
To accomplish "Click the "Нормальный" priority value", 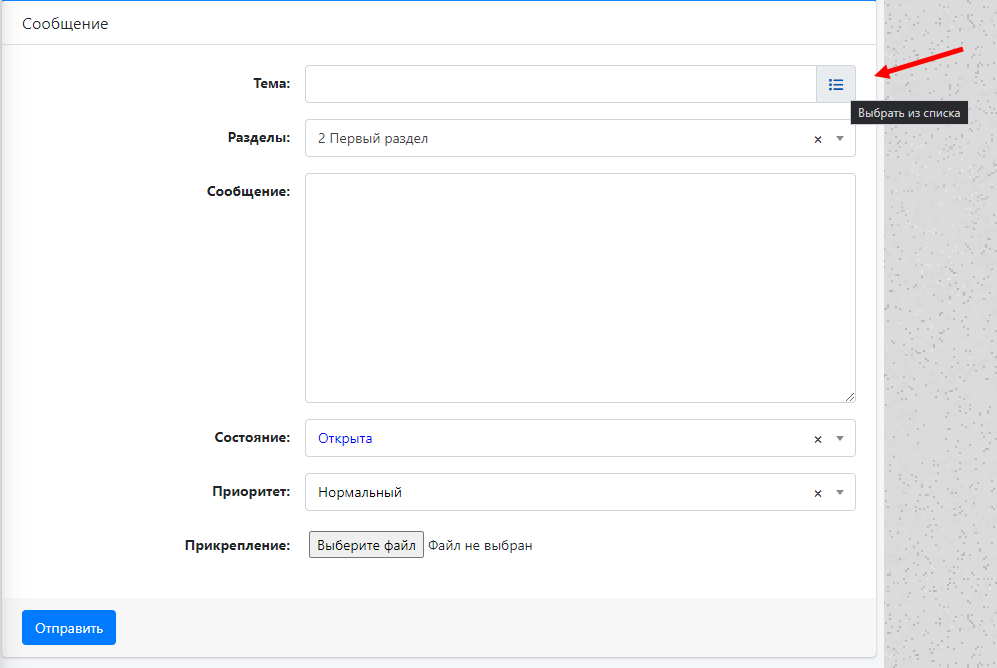I will click(360, 492).
